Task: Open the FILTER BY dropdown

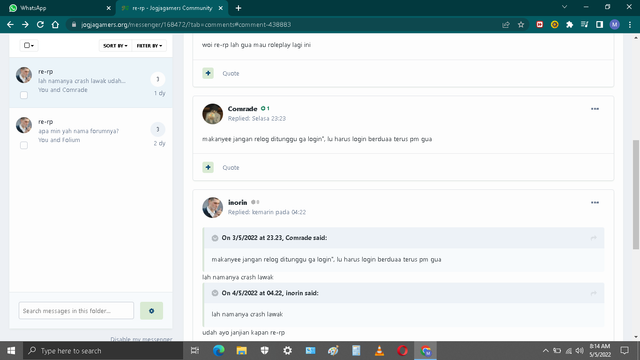Action: tap(149, 45)
